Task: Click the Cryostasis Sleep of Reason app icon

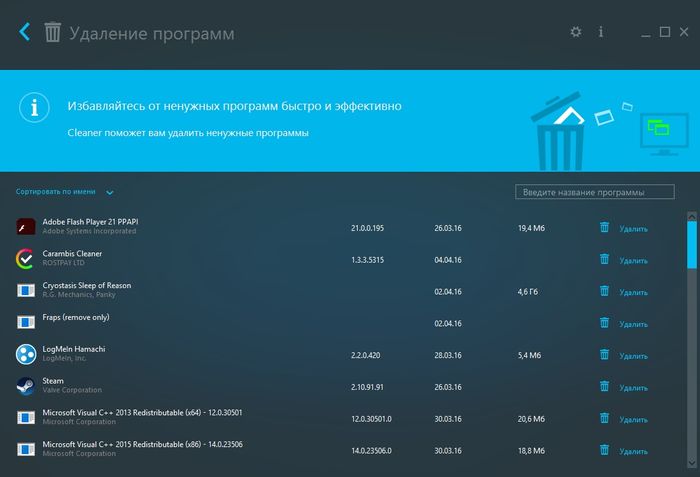Action: [x=26, y=290]
